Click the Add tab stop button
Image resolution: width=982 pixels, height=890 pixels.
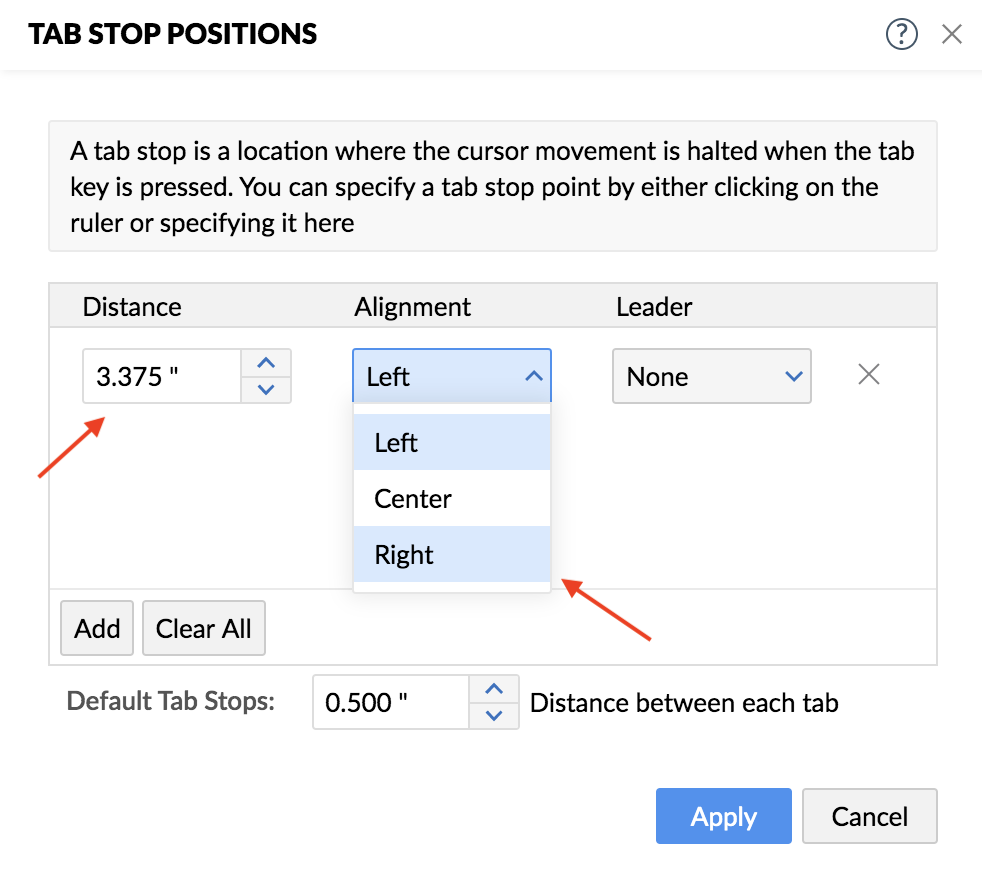[97, 628]
